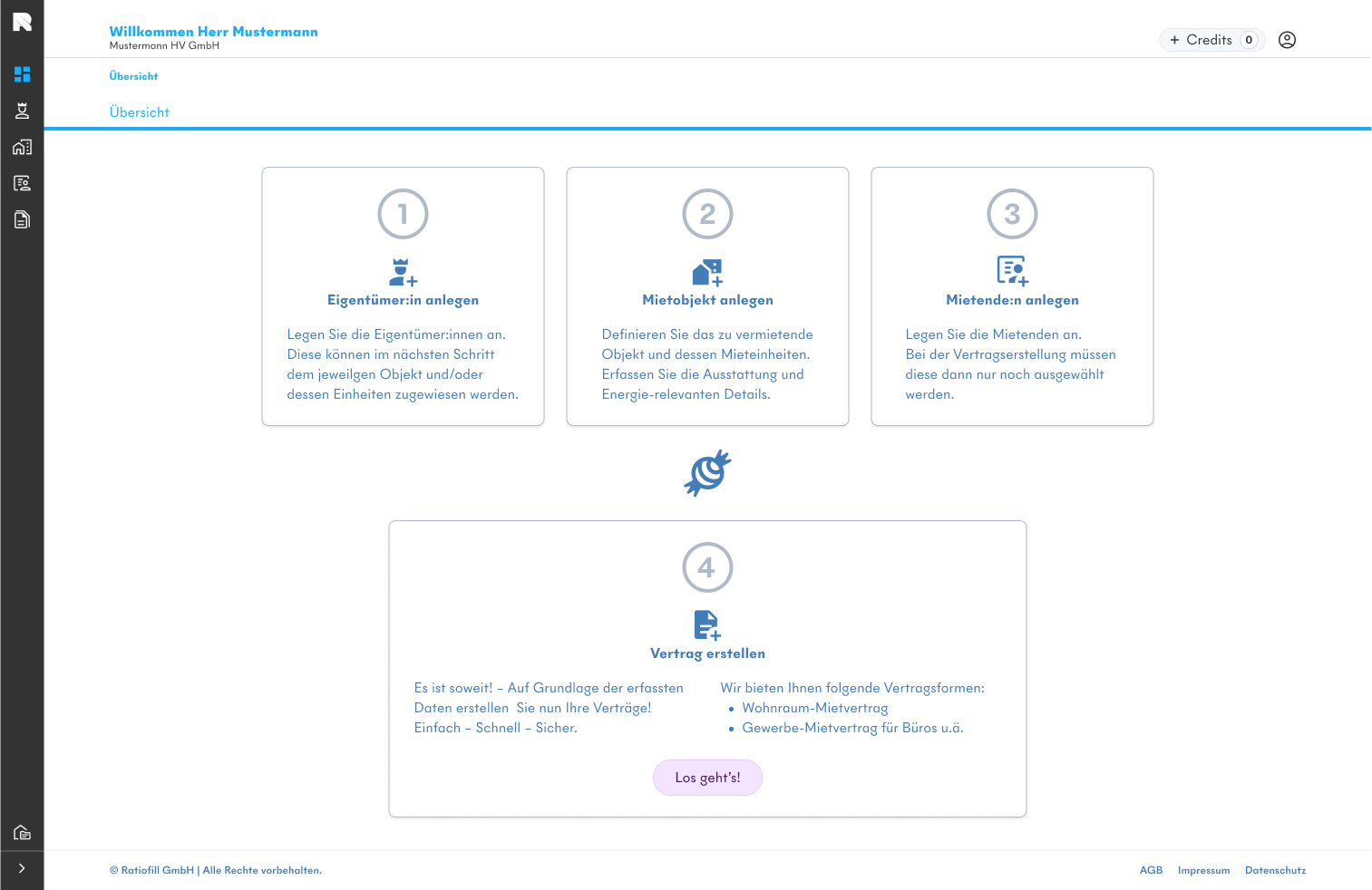This screenshot has height=890, width=1372.
Task: Click the create contract document icon
Action: [x=707, y=625]
